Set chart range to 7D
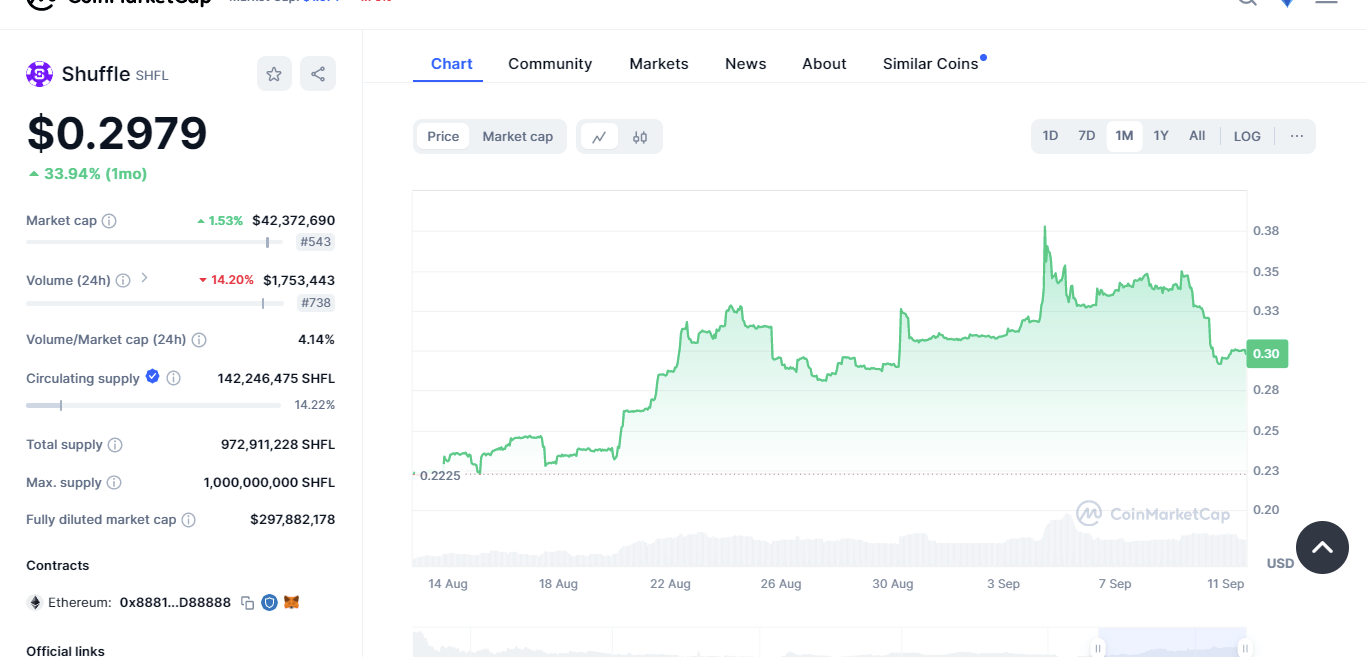This screenshot has width=1366, height=657. point(1087,136)
